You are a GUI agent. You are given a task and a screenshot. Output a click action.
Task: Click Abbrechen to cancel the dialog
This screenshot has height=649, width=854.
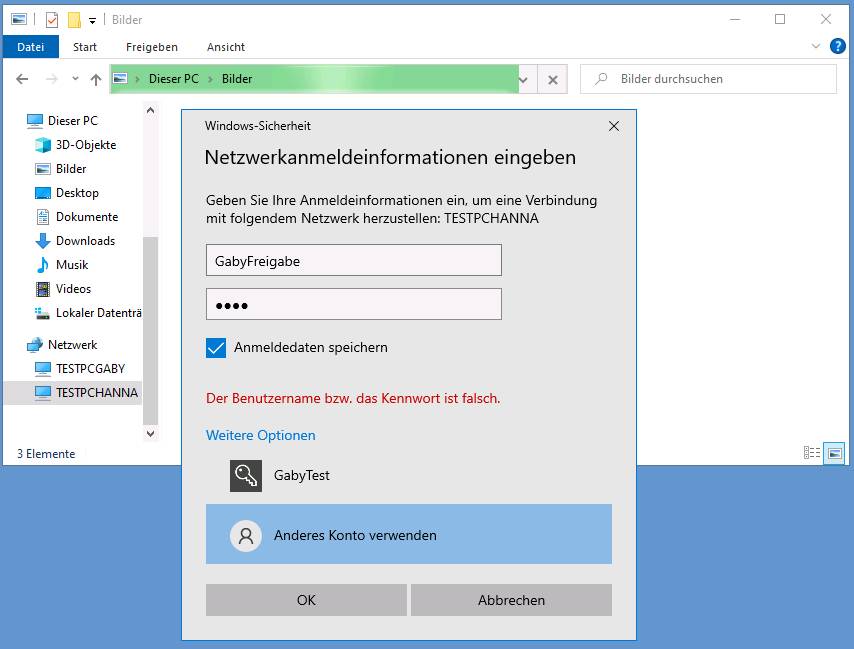coord(511,600)
